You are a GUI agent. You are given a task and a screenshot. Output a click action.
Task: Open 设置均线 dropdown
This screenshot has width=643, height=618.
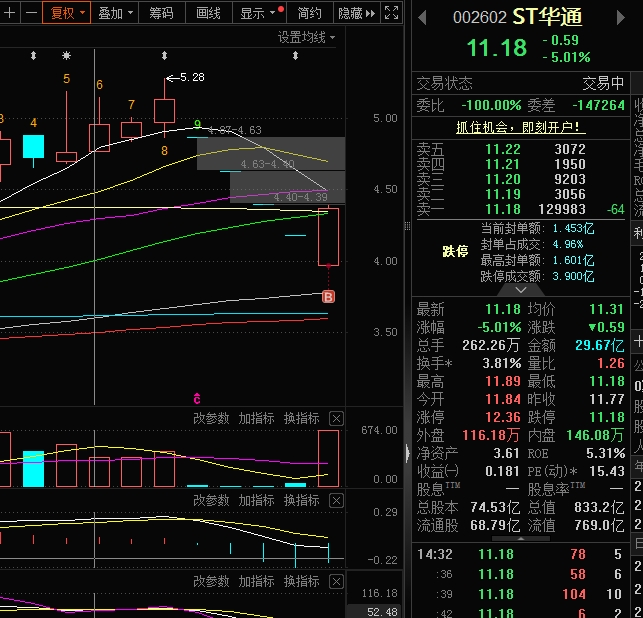pyautogui.click(x=306, y=37)
